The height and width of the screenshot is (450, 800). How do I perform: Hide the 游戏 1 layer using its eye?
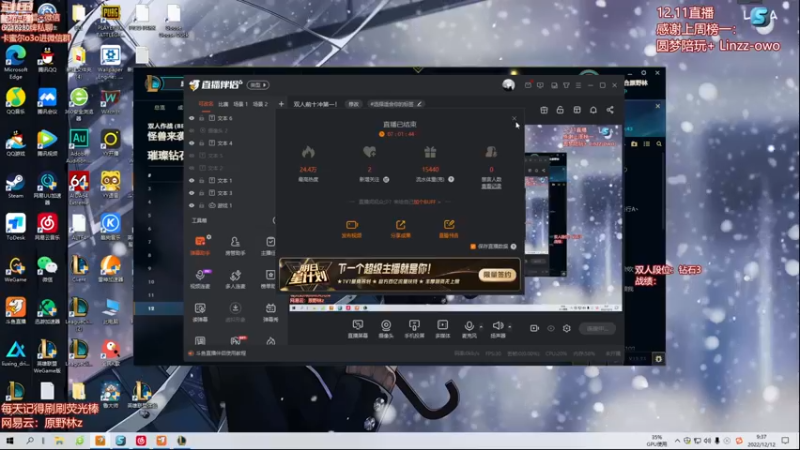[x=192, y=206]
